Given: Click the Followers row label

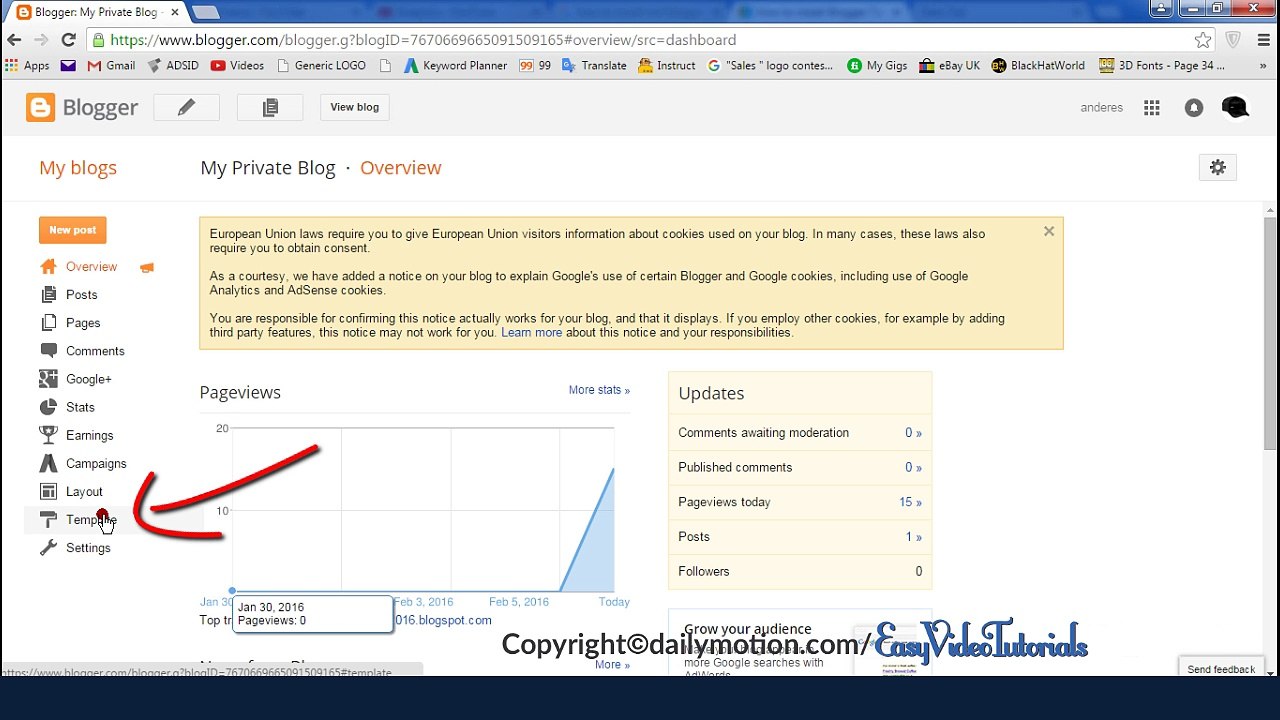Looking at the screenshot, I should tap(704, 572).
